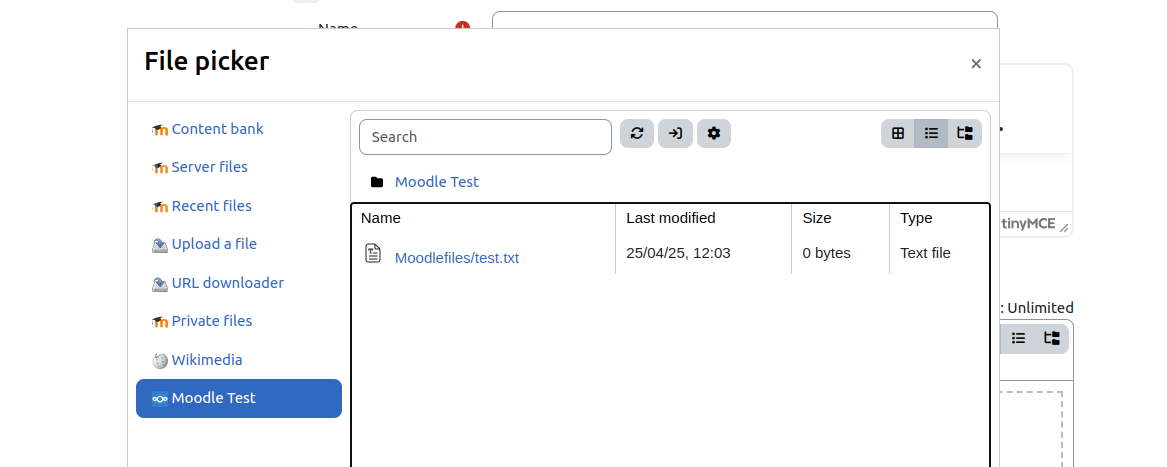Click Wikimedia globe icon

coord(160,360)
